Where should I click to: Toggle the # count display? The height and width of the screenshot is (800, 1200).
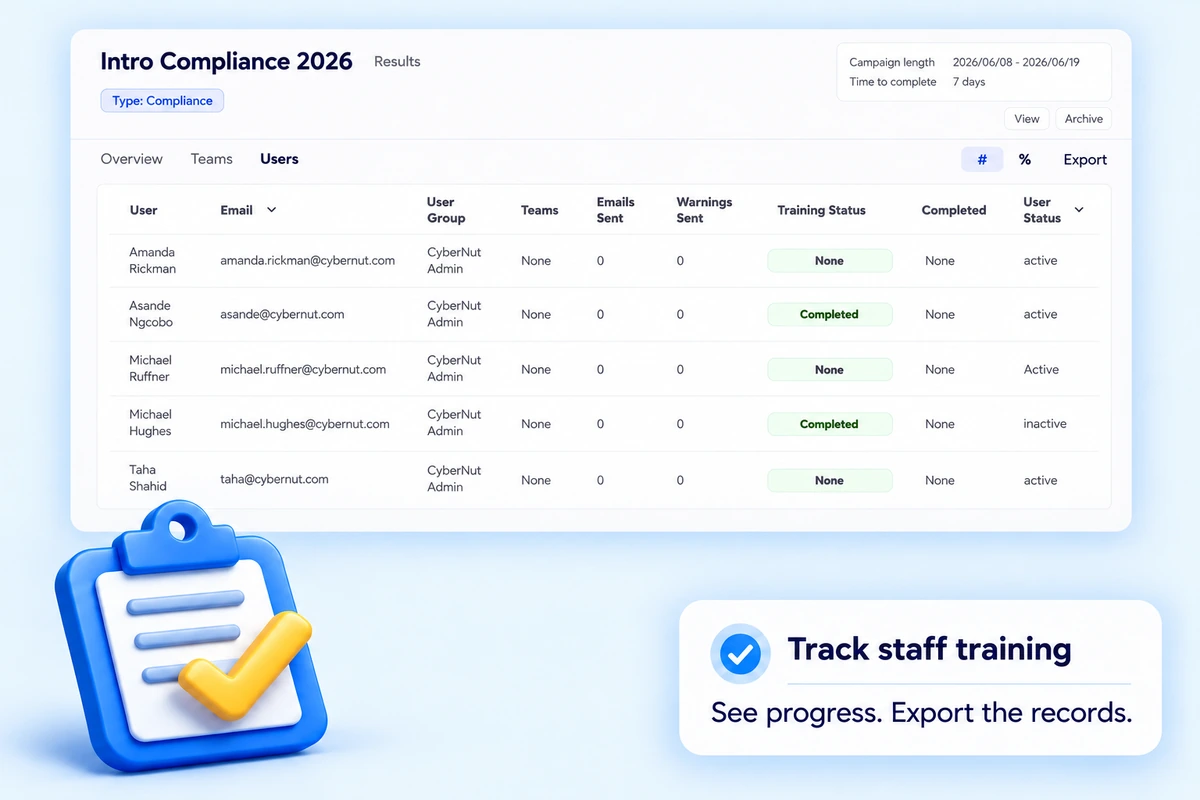pos(982,159)
